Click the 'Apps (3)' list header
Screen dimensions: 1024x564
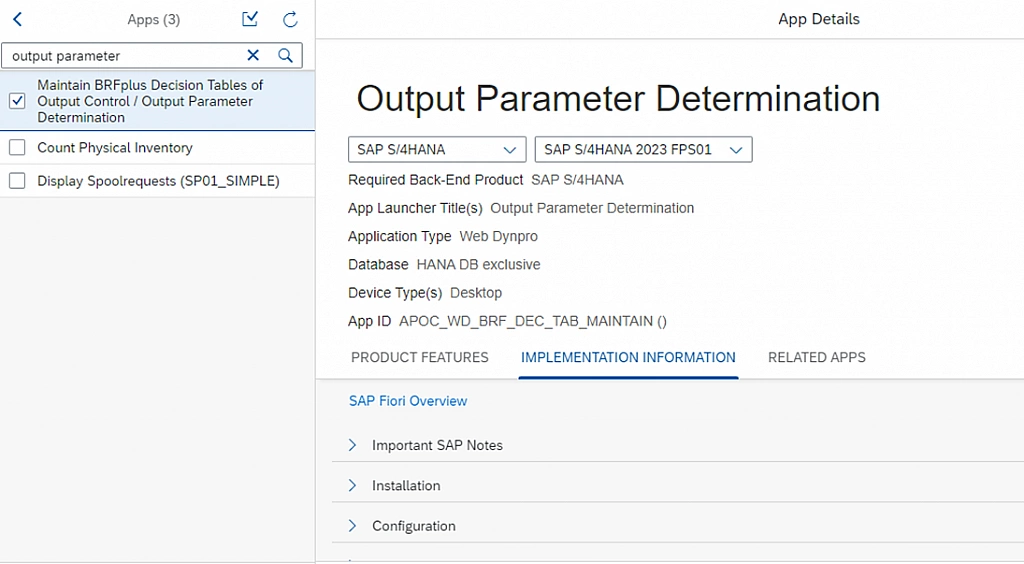[x=153, y=20]
